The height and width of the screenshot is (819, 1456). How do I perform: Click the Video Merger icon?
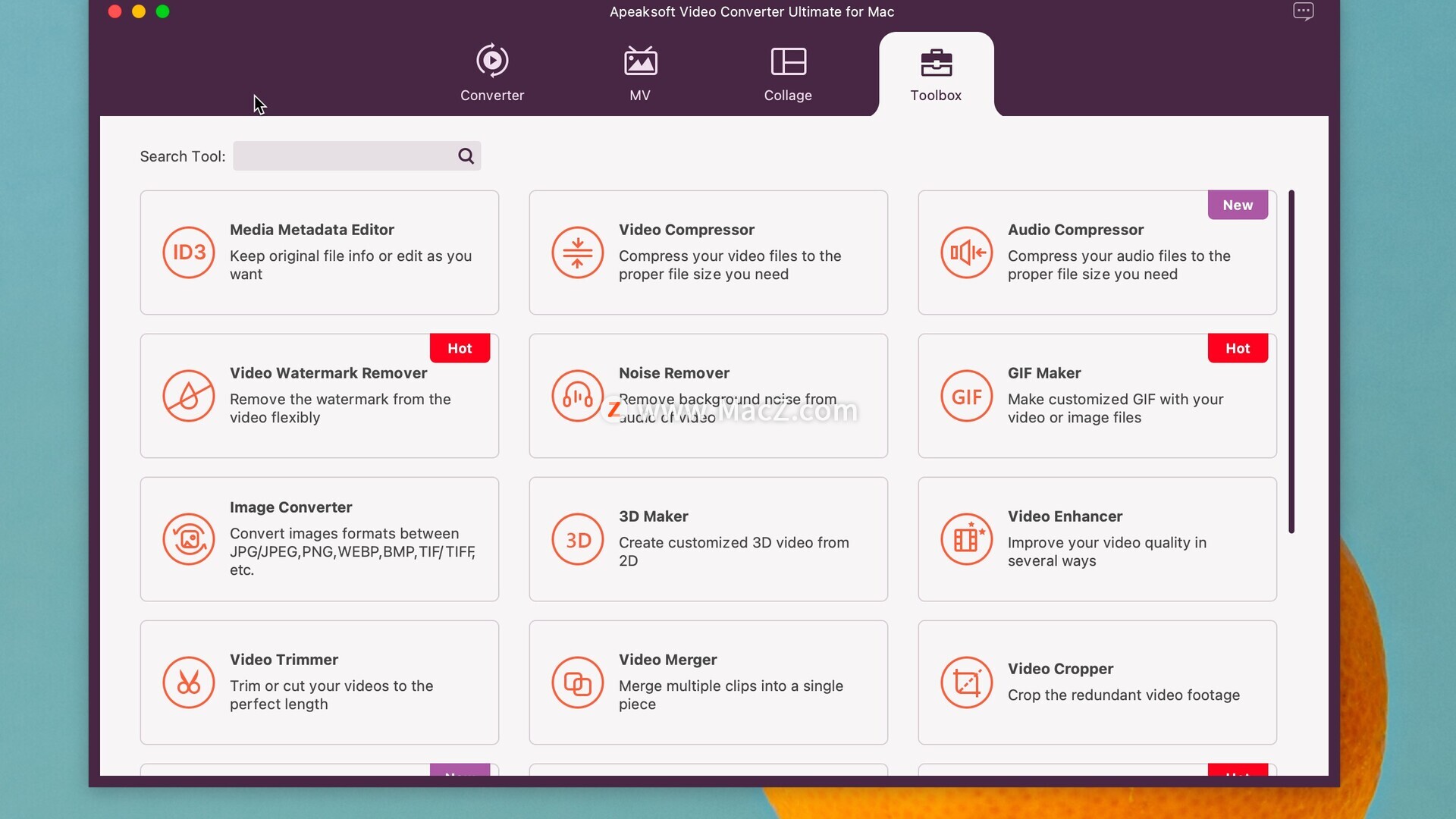tap(578, 682)
